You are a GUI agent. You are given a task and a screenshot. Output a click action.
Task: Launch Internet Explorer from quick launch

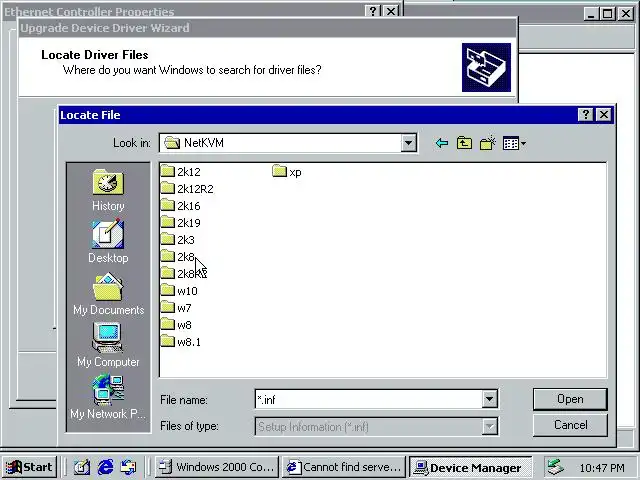105,467
